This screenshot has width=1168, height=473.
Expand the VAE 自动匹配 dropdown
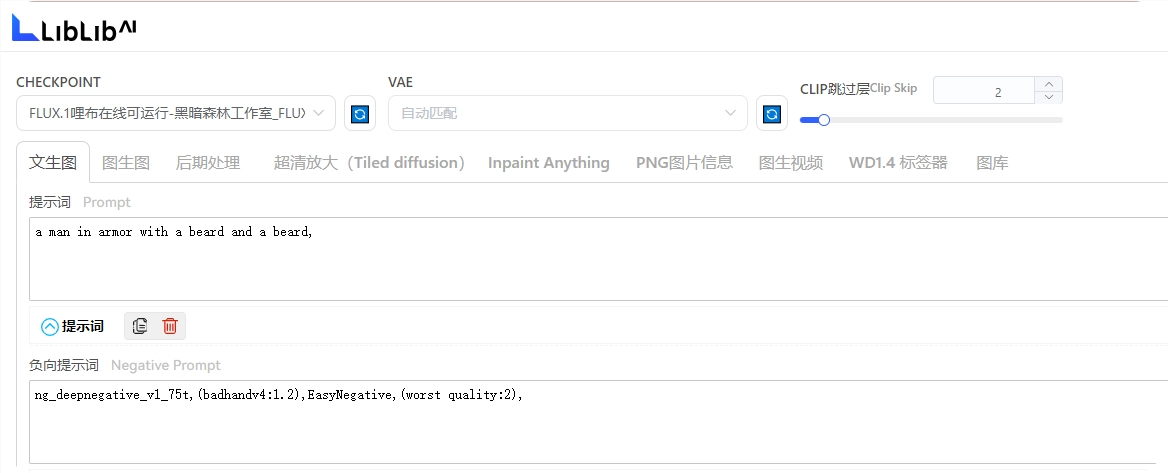[x=567, y=114]
